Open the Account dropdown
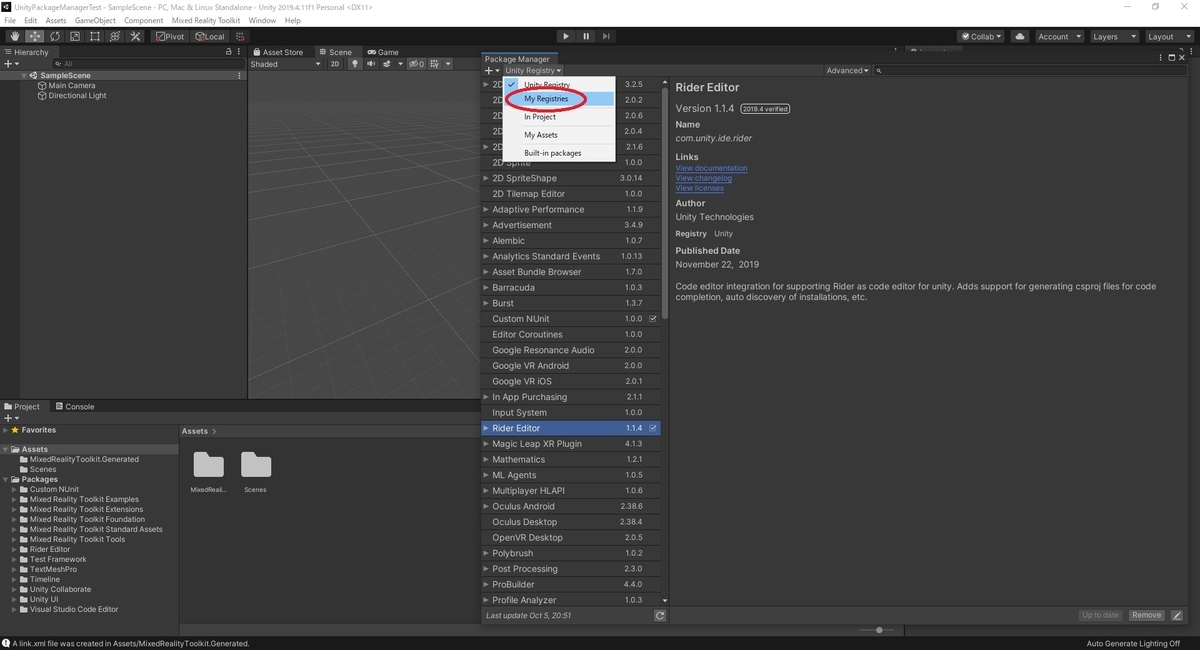 coord(1058,36)
